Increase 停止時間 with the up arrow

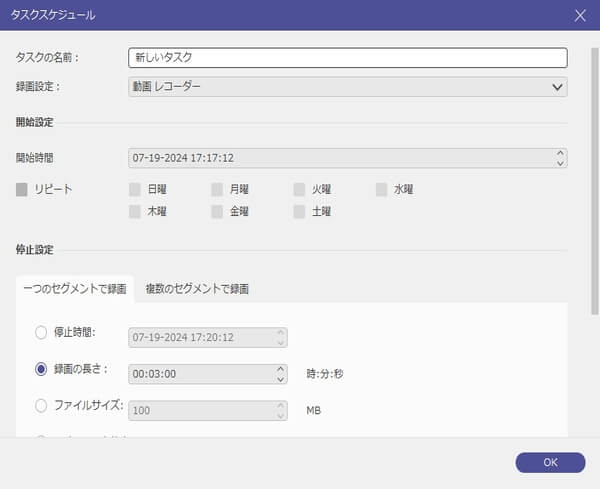(x=280, y=333)
